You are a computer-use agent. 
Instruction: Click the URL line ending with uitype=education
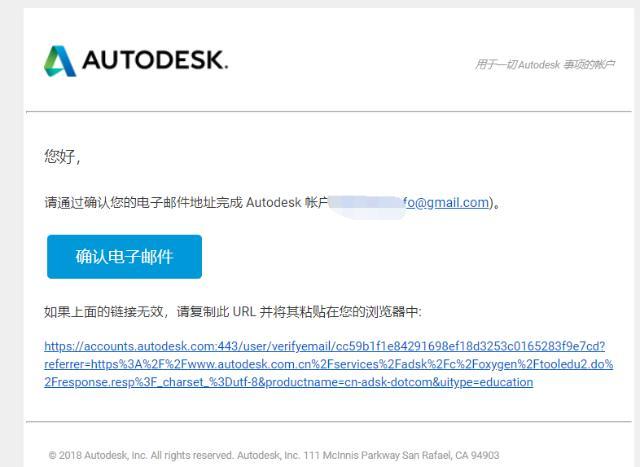289,382
